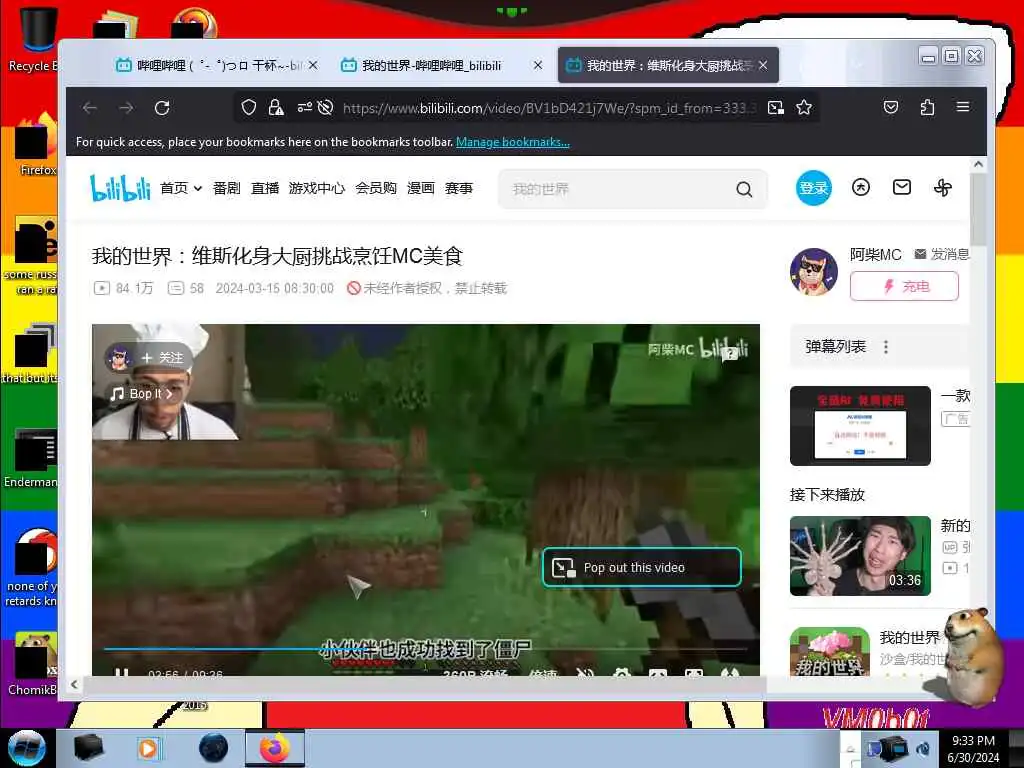Switch to 我的世界-哔哩哔哩_bilibili tab

(x=431, y=65)
